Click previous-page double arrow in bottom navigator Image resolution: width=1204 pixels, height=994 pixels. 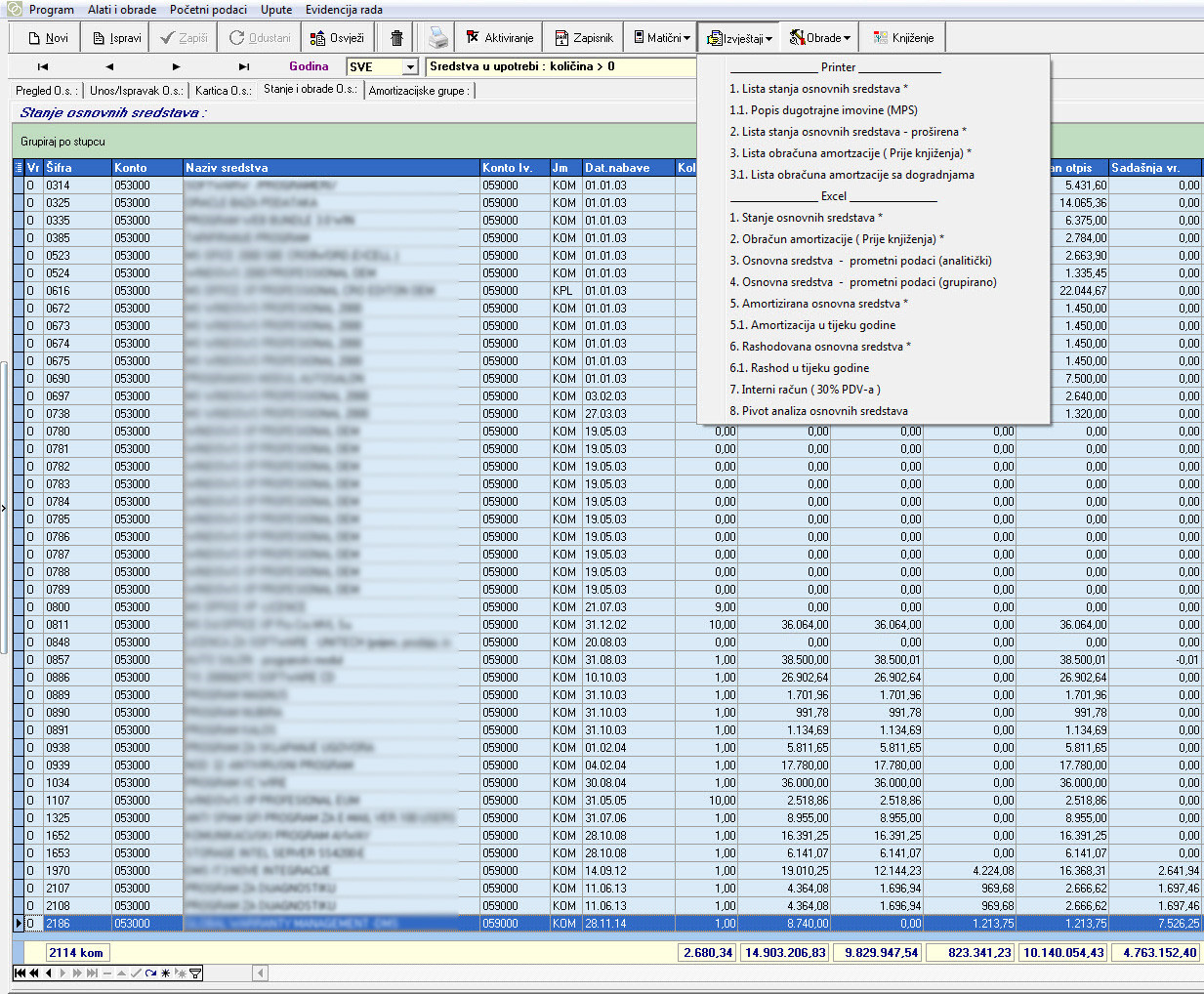tap(34, 973)
